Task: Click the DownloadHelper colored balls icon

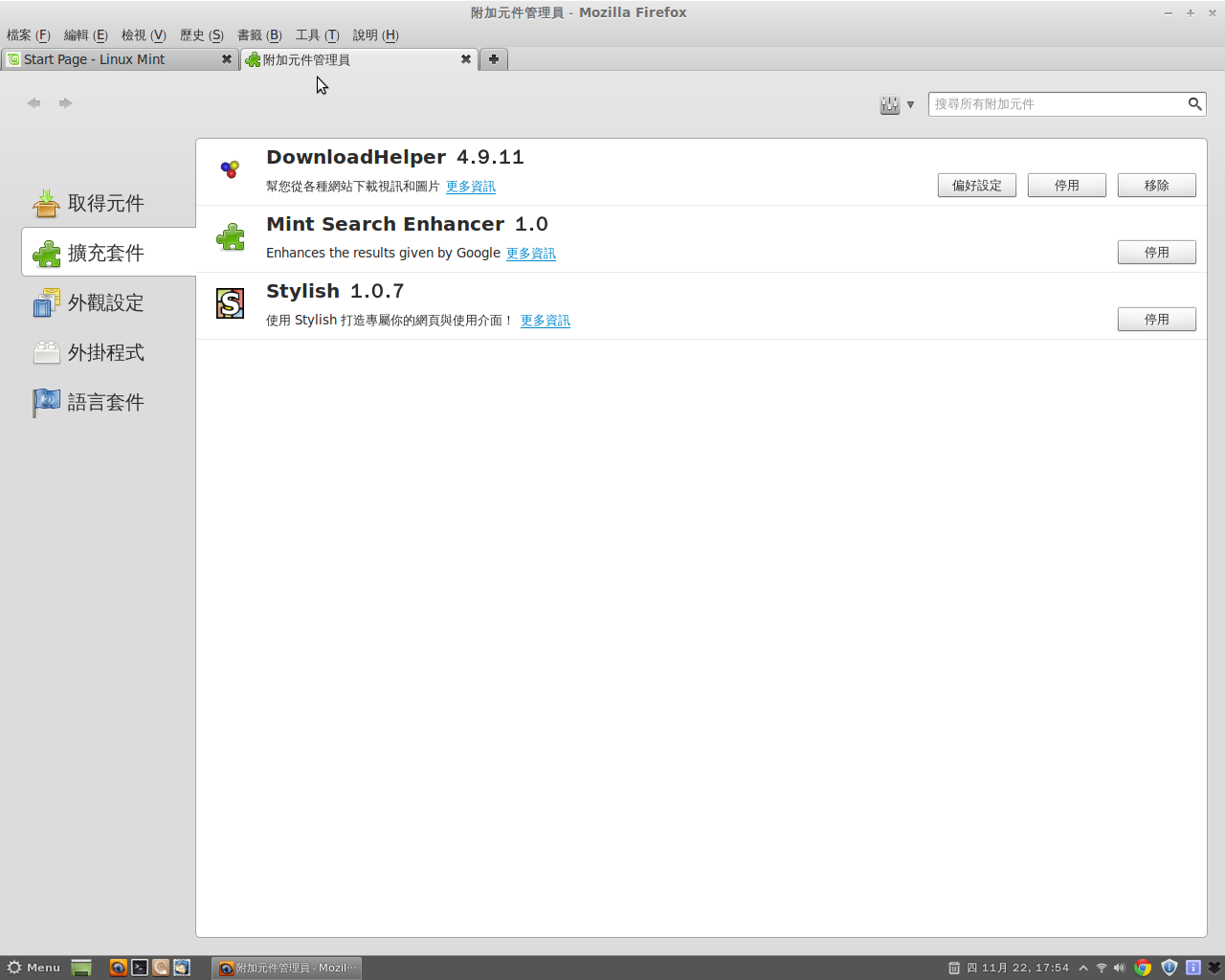Action: (230, 169)
